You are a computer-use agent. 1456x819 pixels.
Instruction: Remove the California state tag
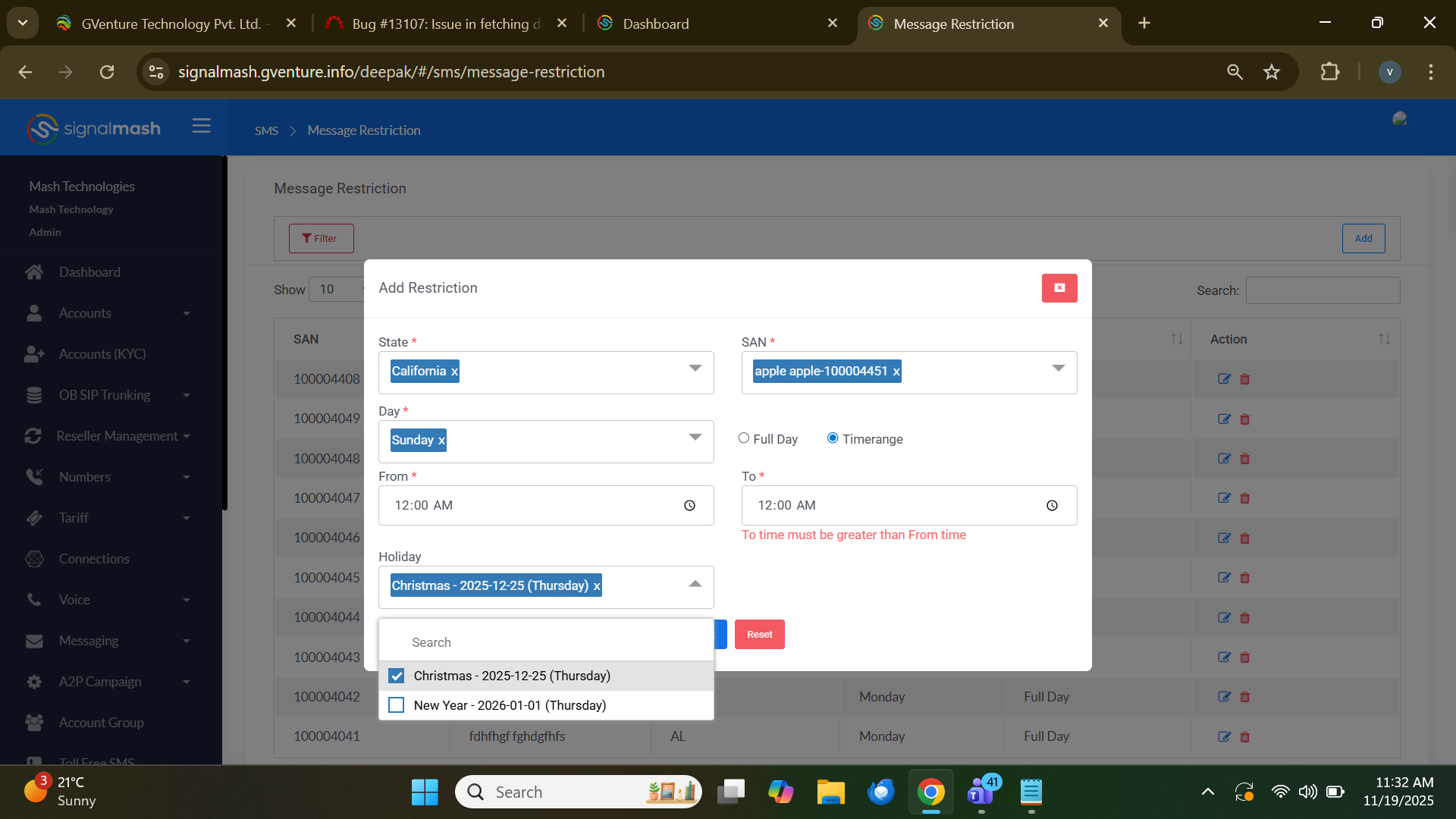click(x=454, y=372)
